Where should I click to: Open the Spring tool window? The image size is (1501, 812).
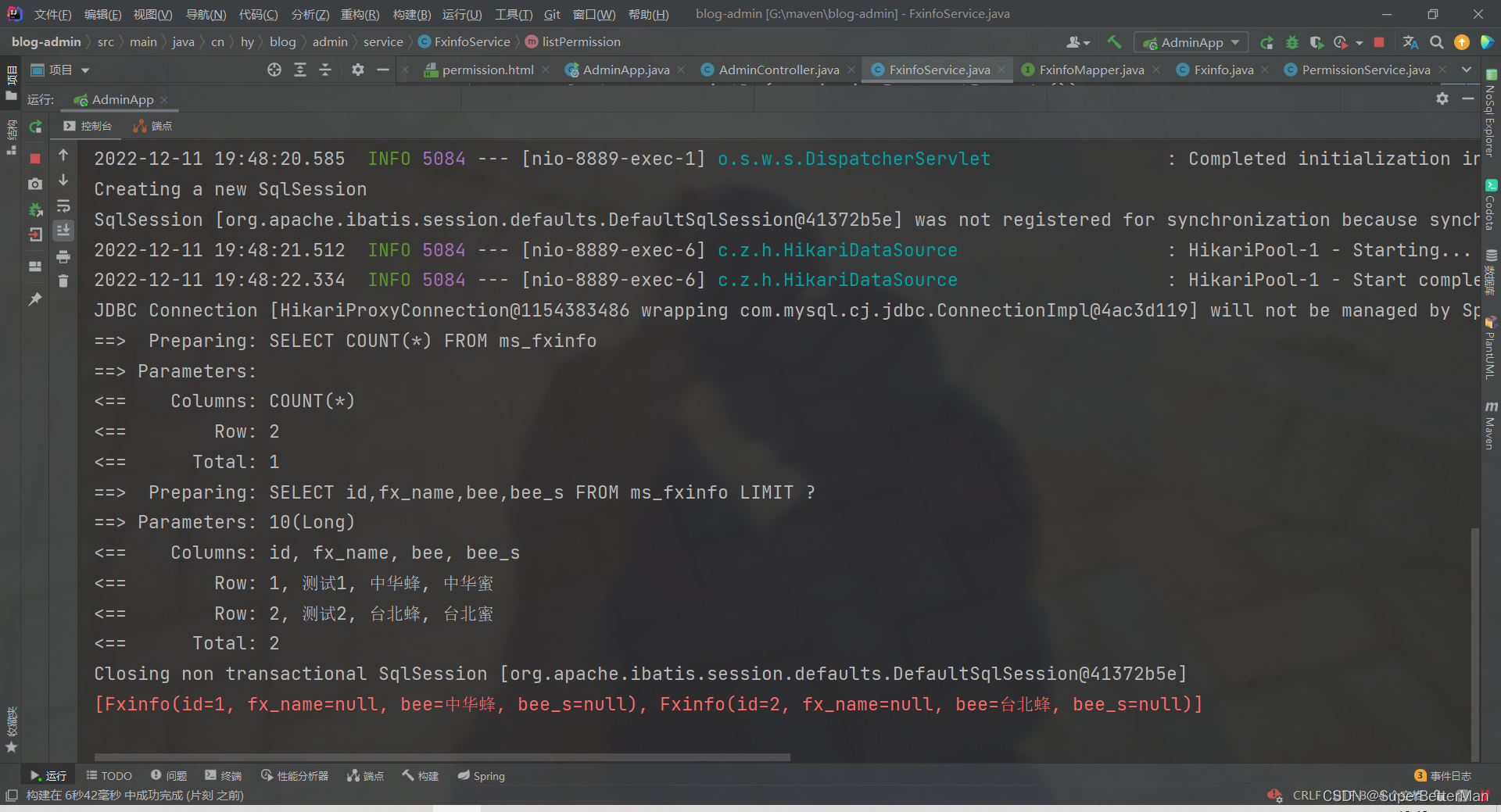482,776
